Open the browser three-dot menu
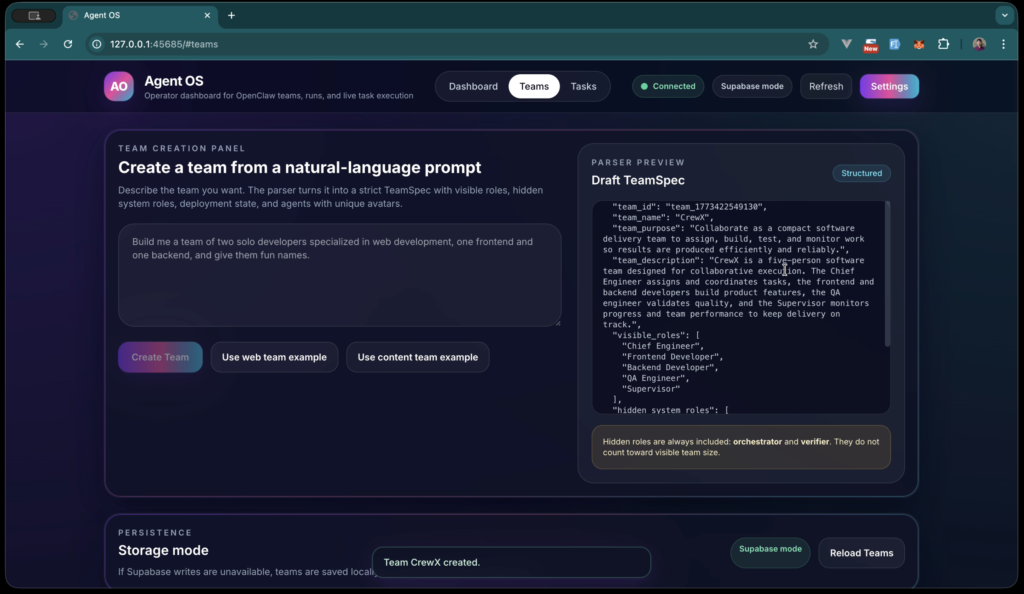This screenshot has height=594, width=1024. pos(1003,44)
